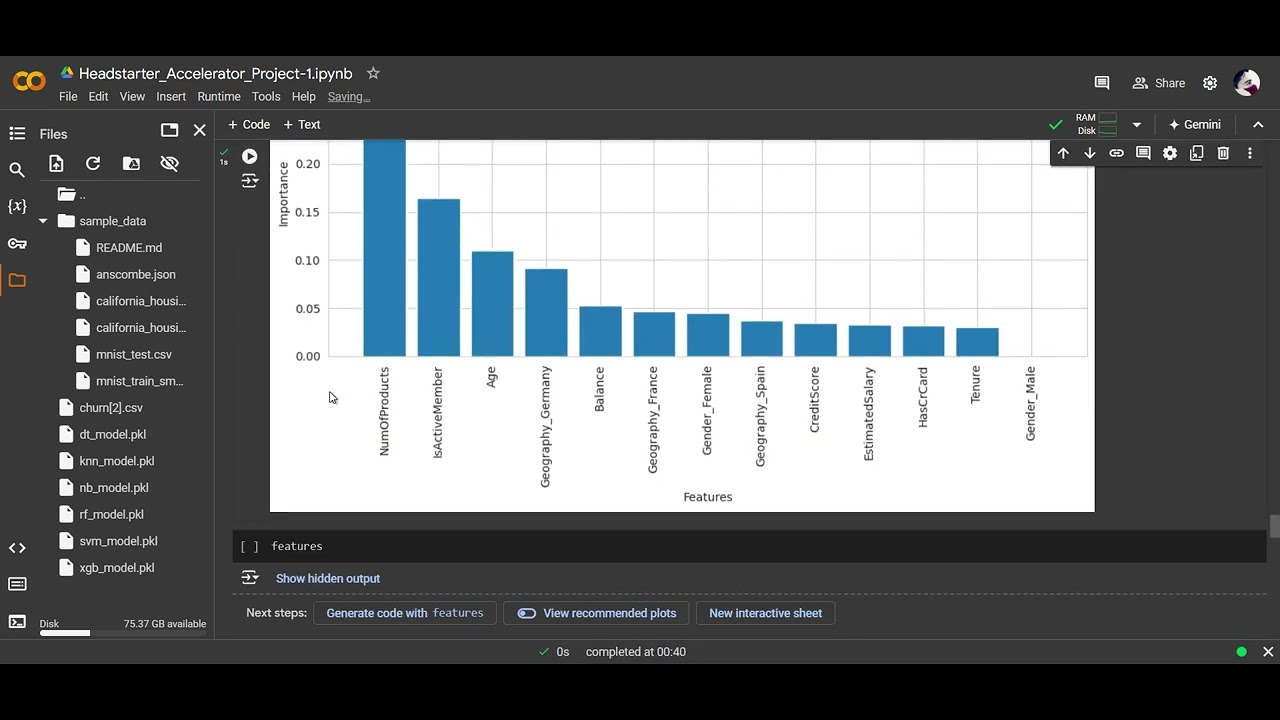
Task: Toggle hidden files visibility
Action: click(169, 163)
